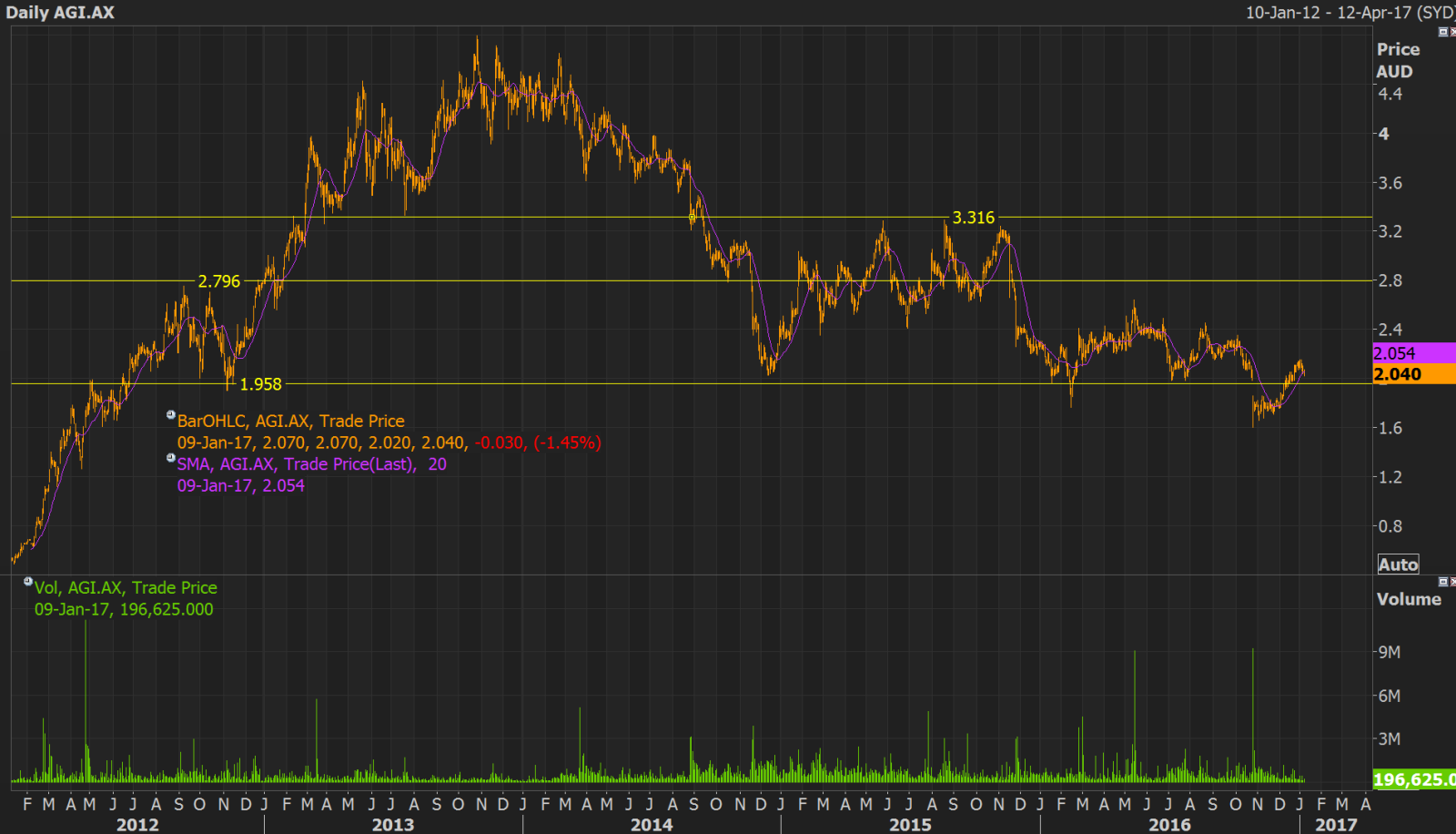Click the purple 2.054 SMA value tag

click(x=1414, y=353)
